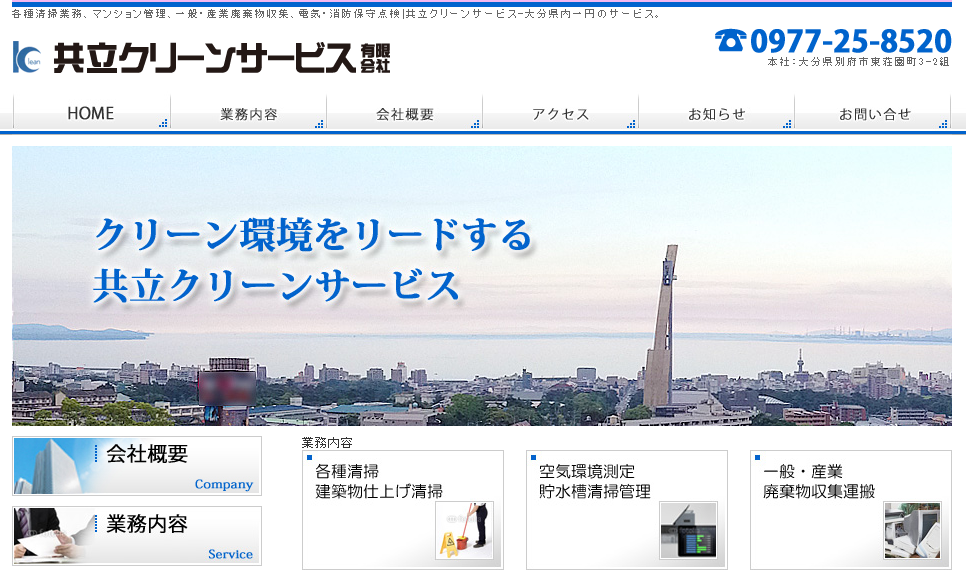The image size is (966, 575).
Task: Click the 業務内容 heading above service cards
Action: [327, 442]
